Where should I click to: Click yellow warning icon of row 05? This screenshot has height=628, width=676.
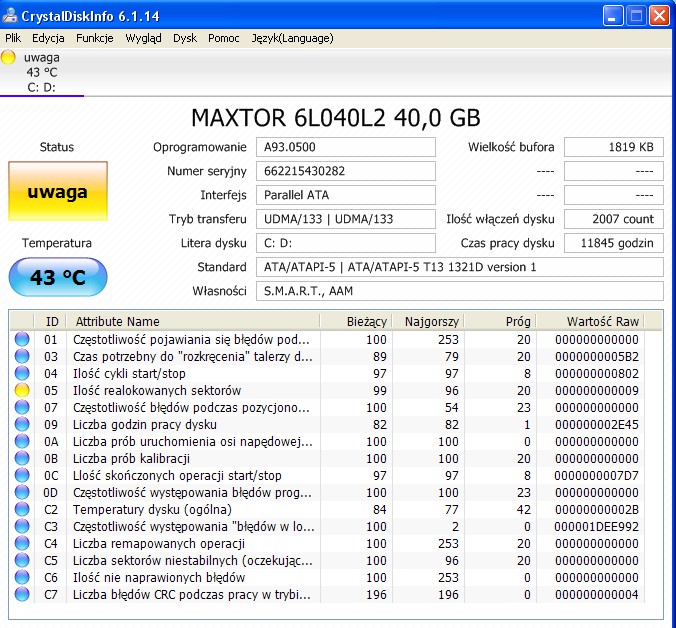tap(22, 391)
